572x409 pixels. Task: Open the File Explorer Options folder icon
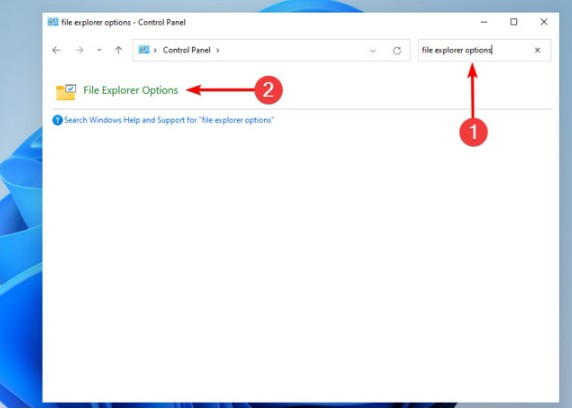coord(66,92)
